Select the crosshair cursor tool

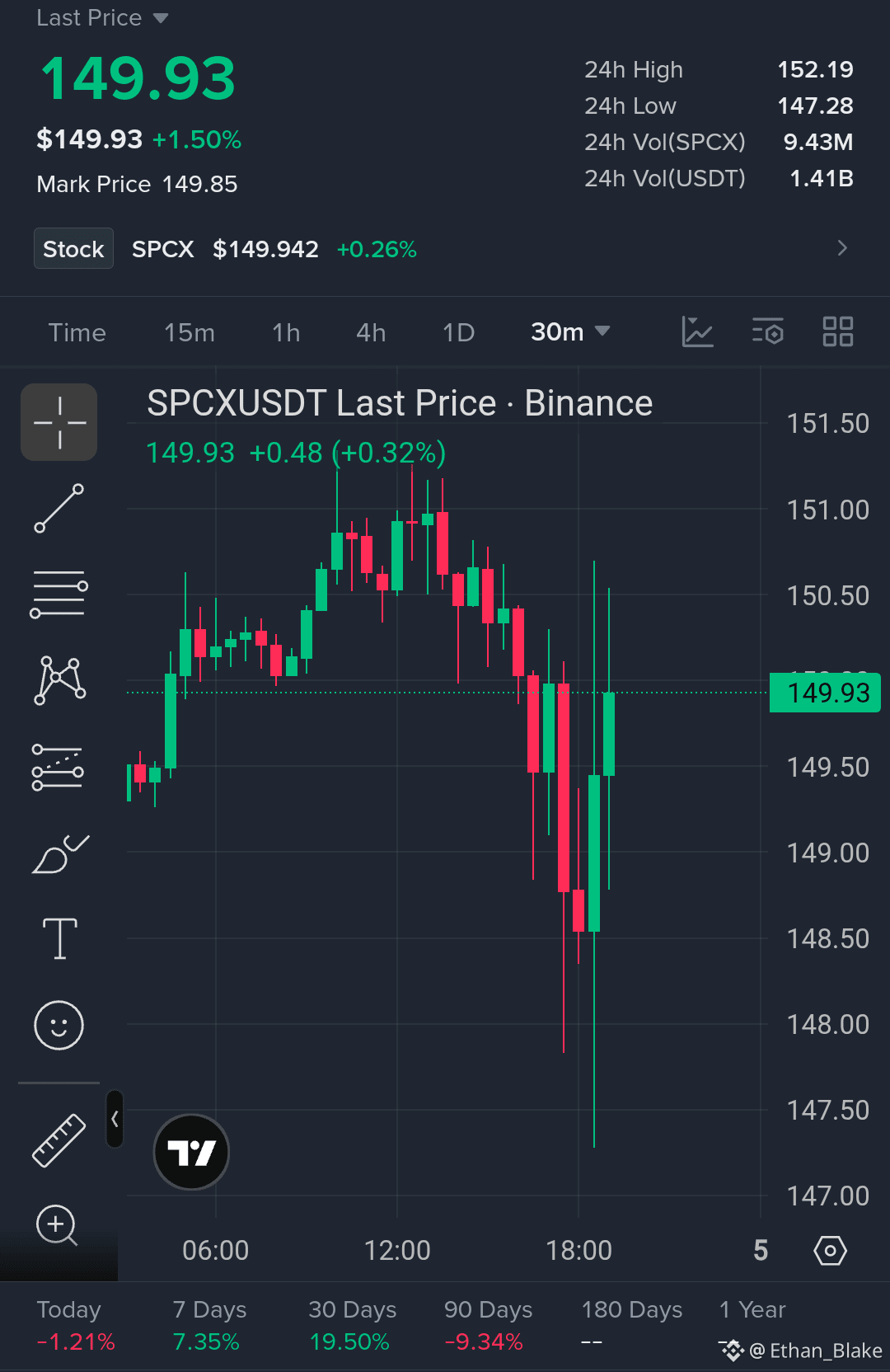59,422
